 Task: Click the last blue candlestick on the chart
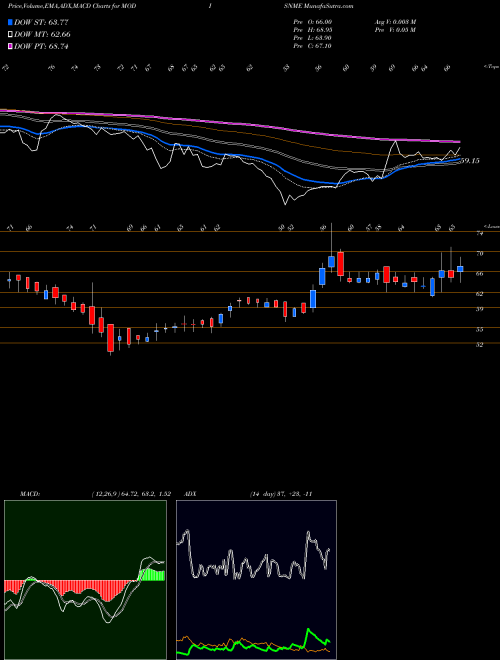pyautogui.click(x=460, y=269)
